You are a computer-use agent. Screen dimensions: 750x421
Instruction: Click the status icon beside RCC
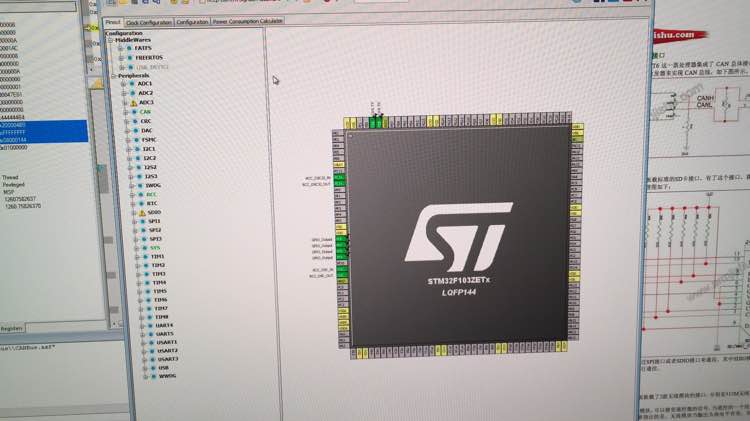(x=141, y=195)
